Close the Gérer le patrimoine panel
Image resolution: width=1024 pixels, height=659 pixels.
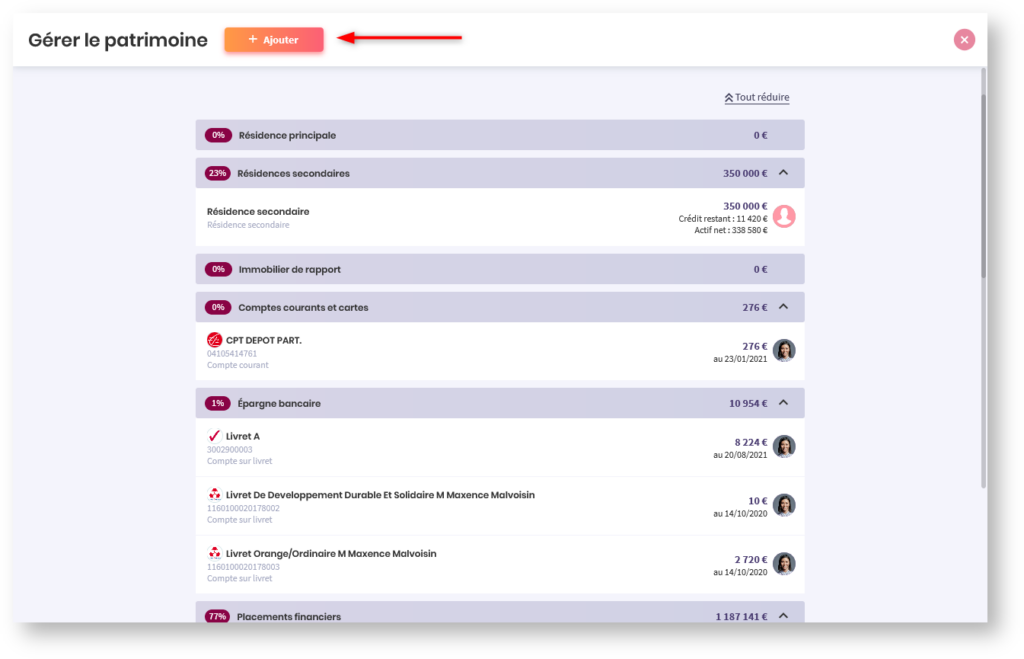[964, 40]
